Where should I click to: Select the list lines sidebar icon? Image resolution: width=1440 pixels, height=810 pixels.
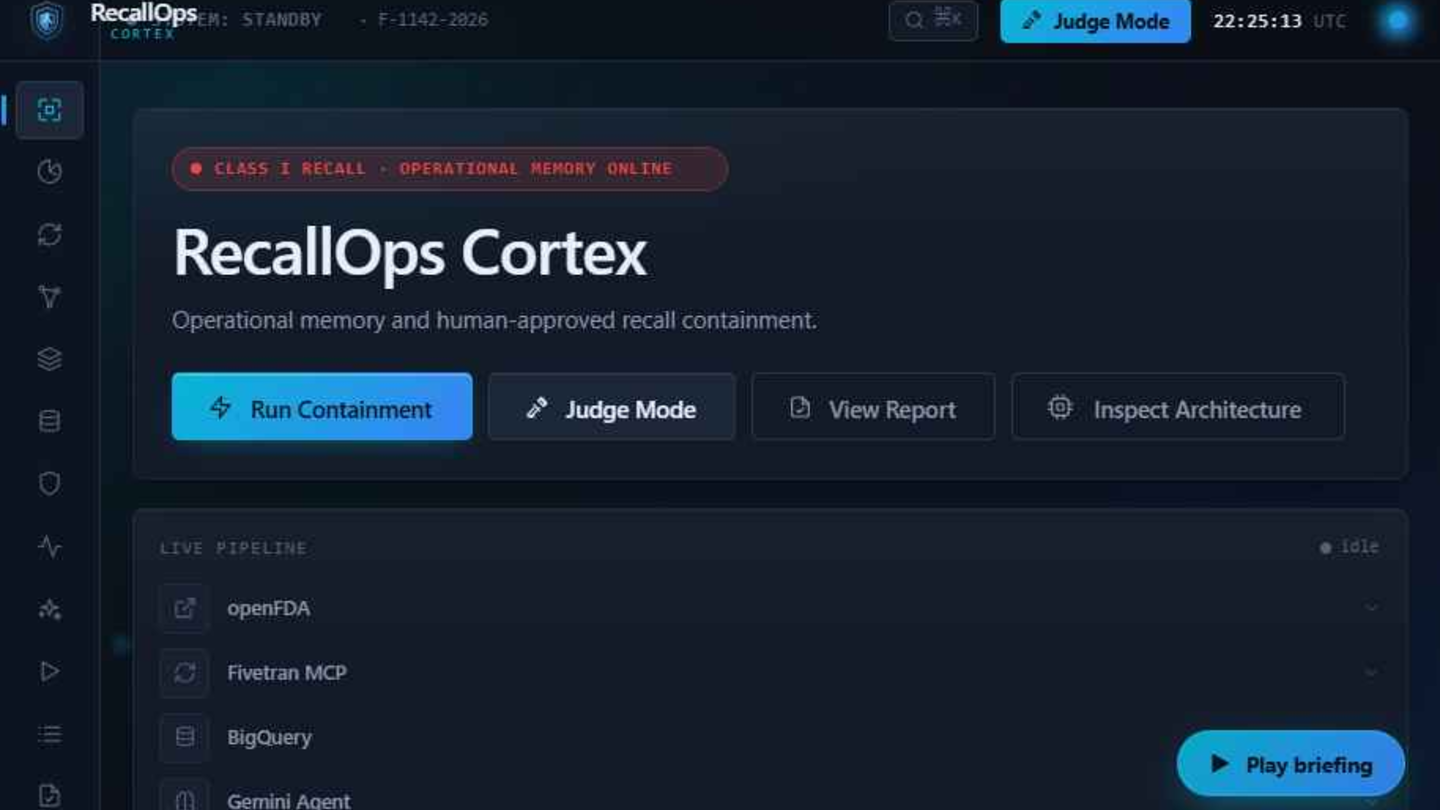(49, 735)
